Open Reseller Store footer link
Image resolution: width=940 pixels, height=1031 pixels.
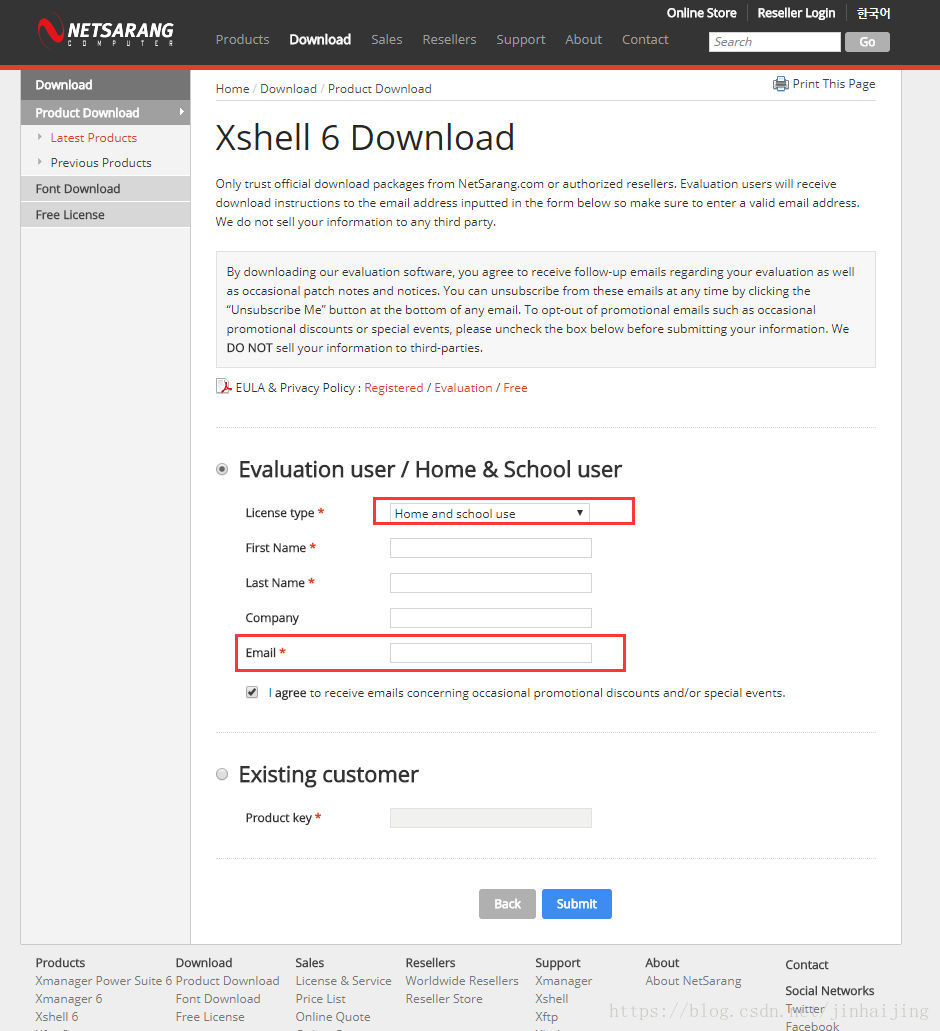[x=444, y=999]
